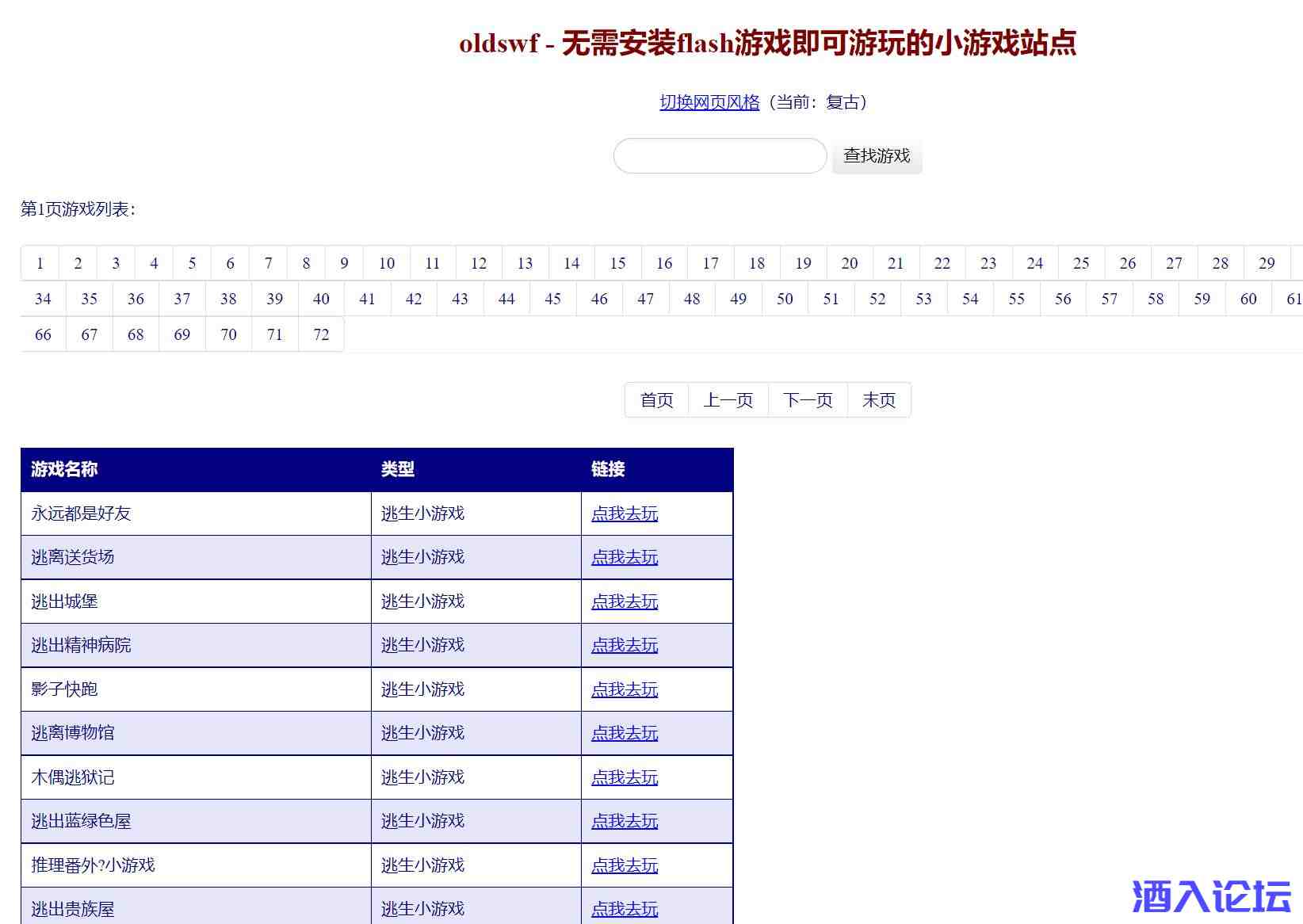
Task: Open play link for 逃离送货场
Action: 625,557
